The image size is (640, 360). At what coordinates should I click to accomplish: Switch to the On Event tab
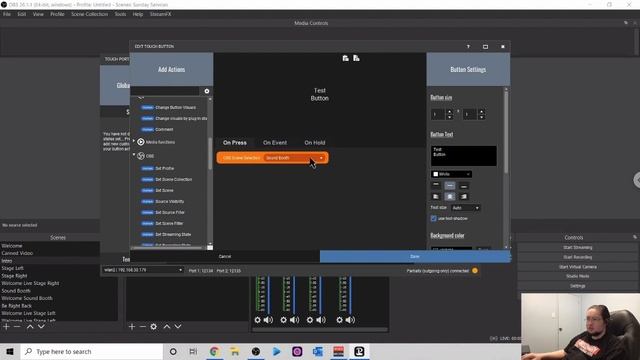tap(275, 142)
